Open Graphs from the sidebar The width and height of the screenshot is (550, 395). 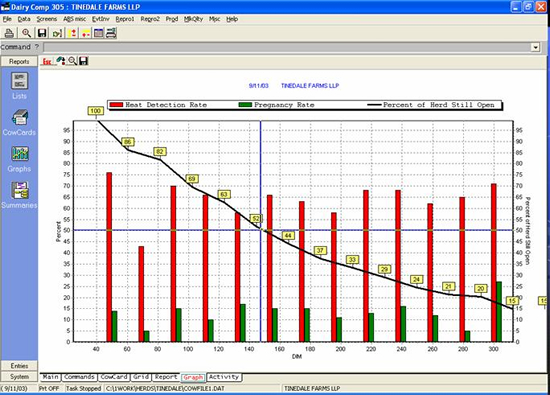click(x=19, y=159)
